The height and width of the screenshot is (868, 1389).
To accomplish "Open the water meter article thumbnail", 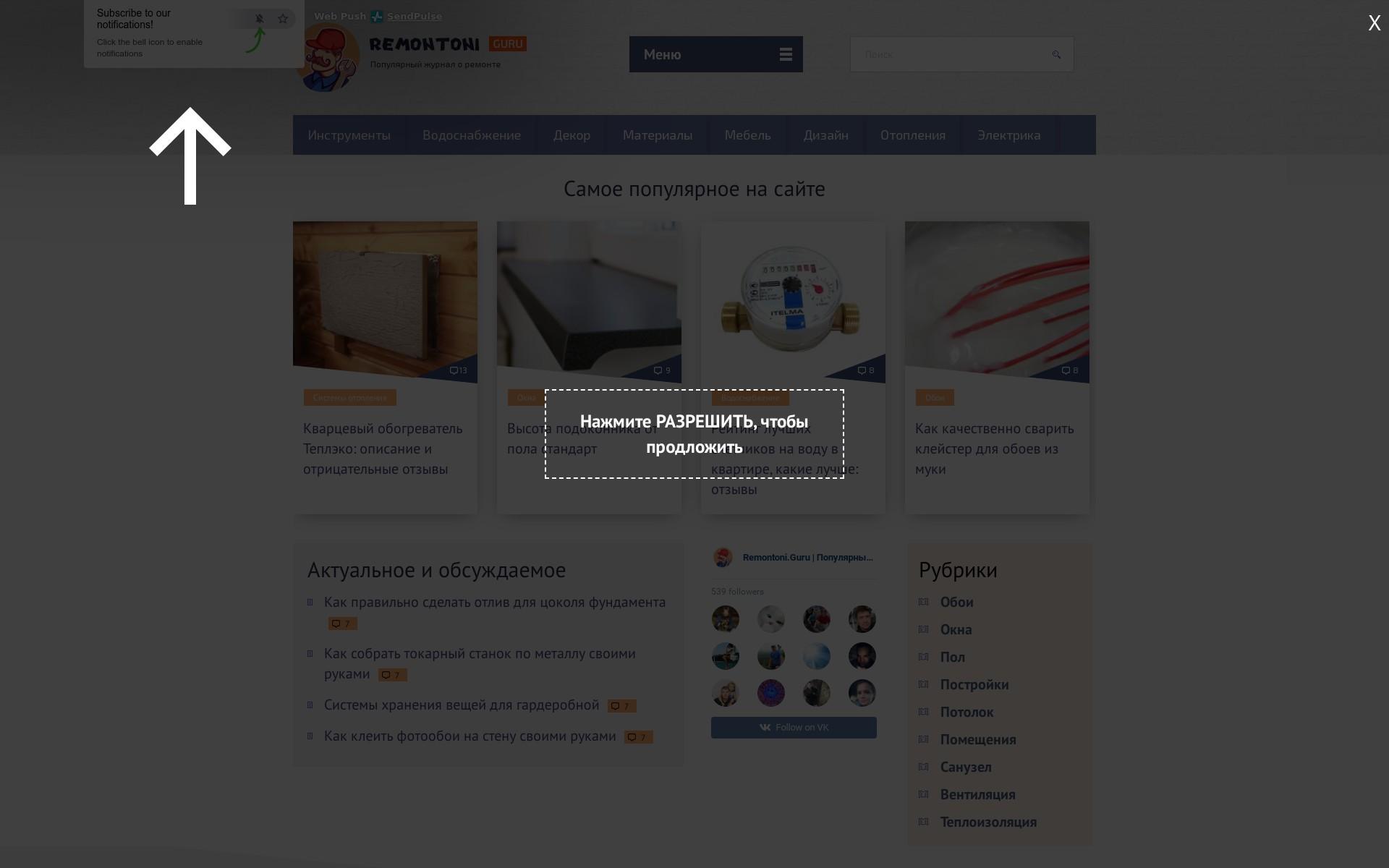I will click(x=793, y=299).
